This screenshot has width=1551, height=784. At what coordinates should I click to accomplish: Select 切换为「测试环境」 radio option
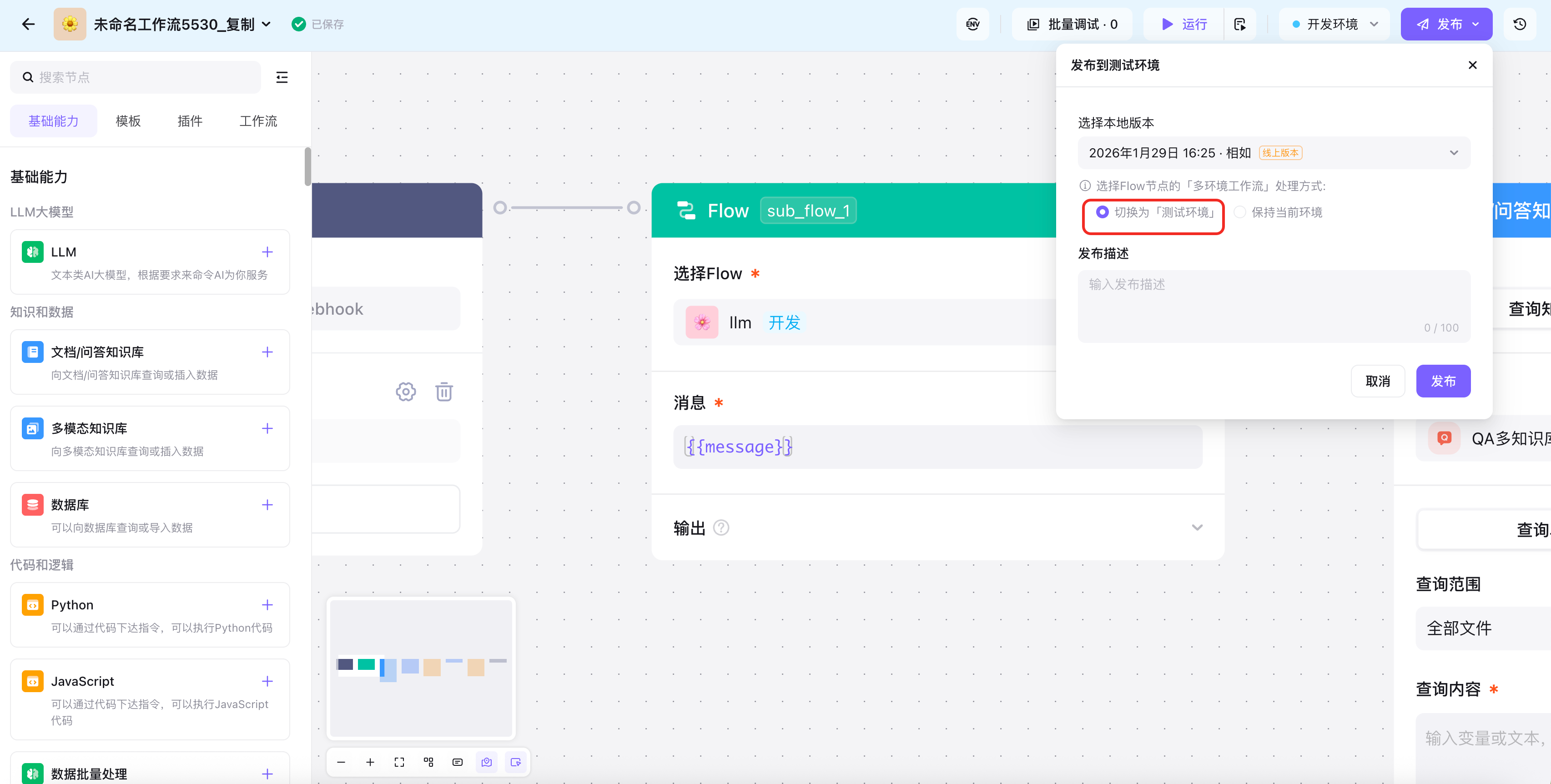[1102, 212]
